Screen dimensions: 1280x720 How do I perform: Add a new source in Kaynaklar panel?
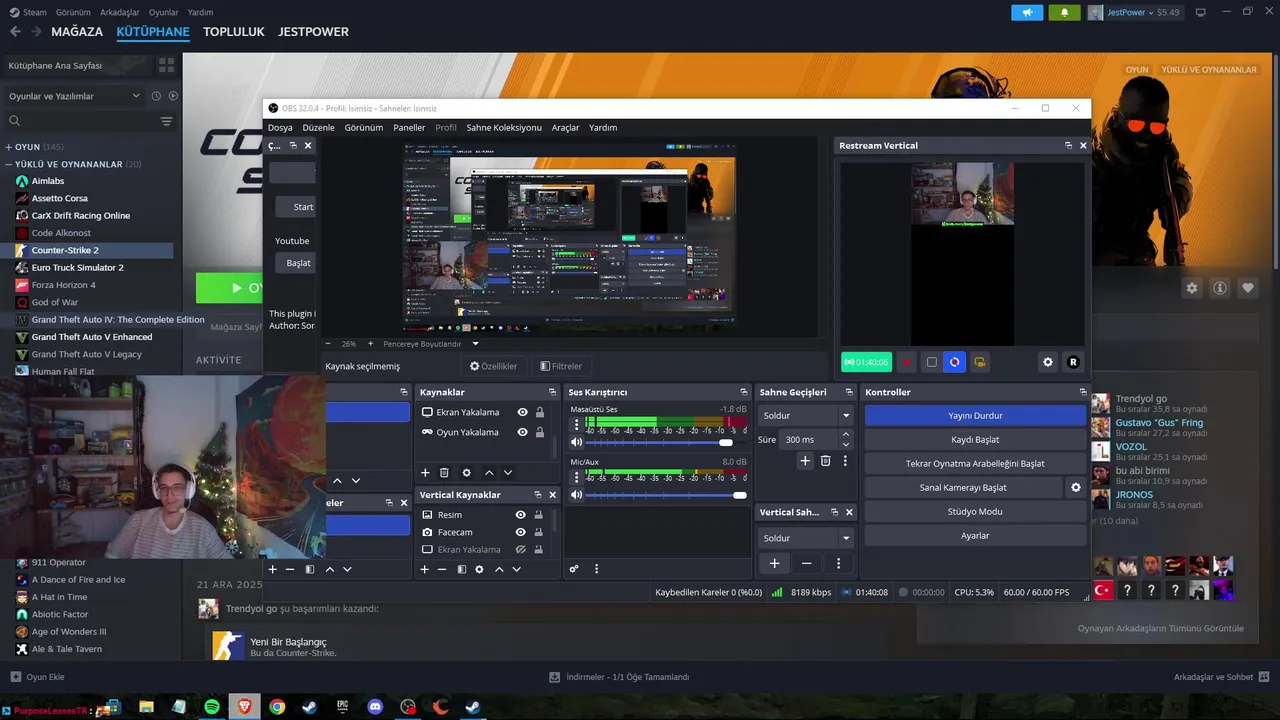(425, 473)
